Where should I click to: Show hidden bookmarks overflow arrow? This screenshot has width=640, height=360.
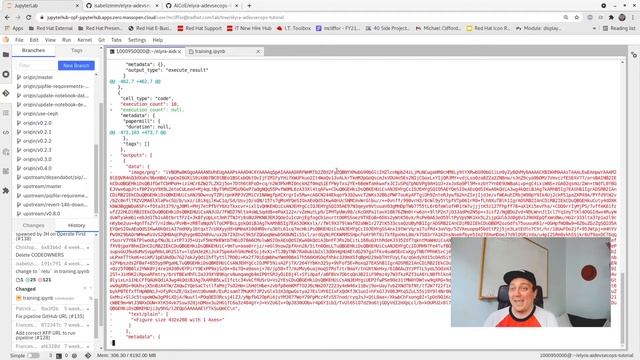pyautogui.click(x=594, y=28)
